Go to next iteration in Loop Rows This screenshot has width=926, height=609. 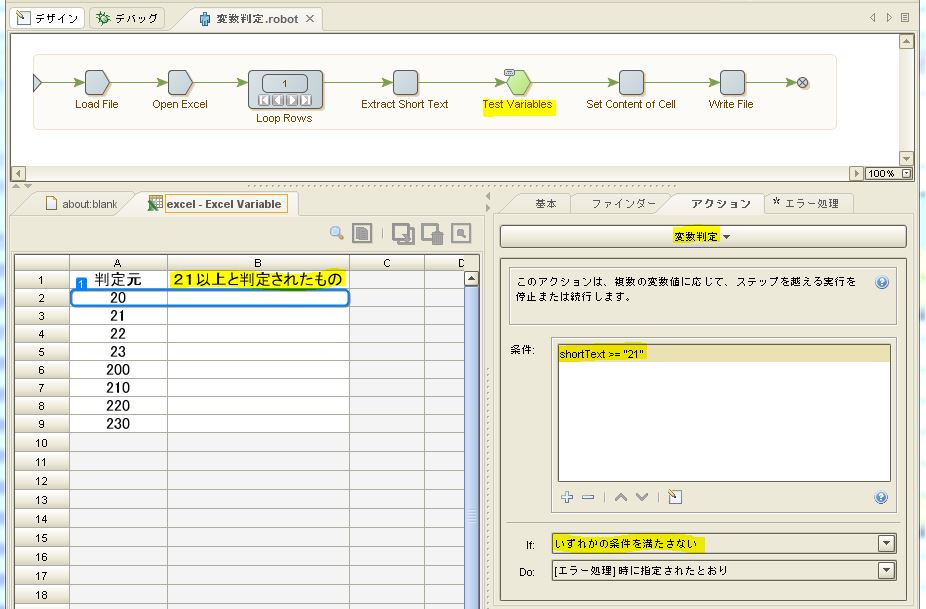tap(292, 100)
